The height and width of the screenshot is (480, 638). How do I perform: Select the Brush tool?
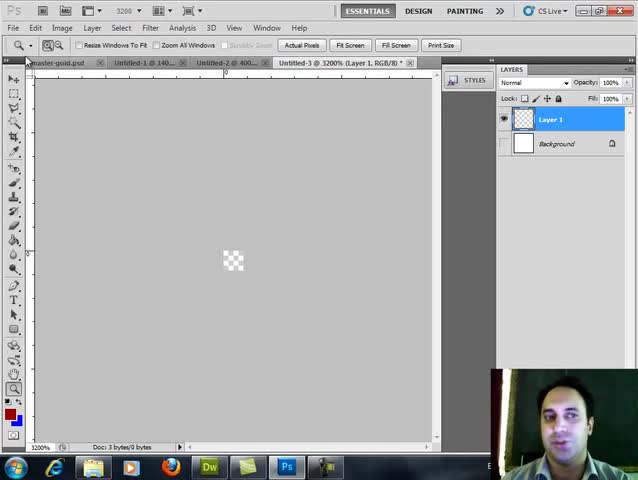tap(13, 183)
